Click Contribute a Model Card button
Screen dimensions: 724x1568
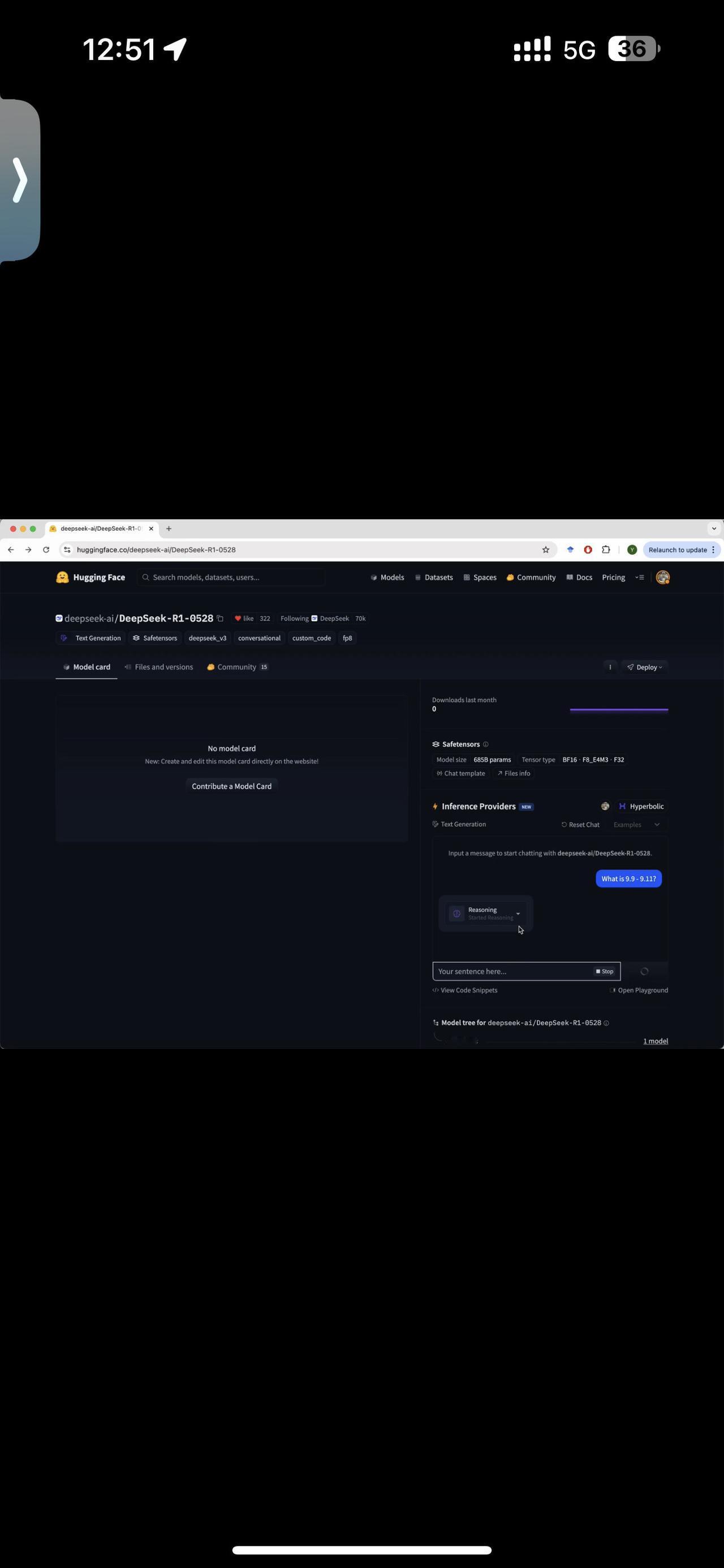tap(231, 786)
